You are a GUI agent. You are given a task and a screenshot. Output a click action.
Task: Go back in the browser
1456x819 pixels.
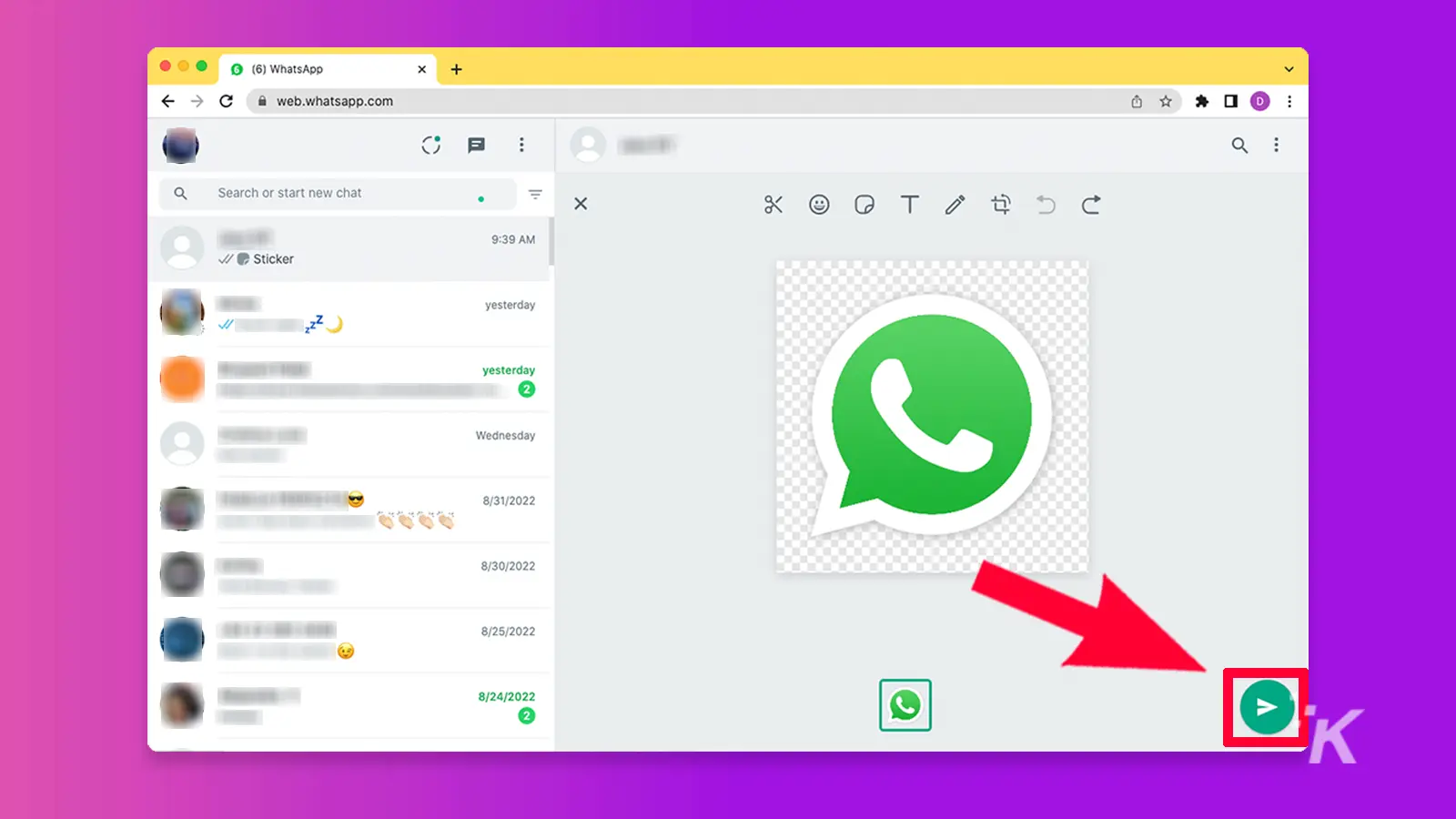point(167,101)
